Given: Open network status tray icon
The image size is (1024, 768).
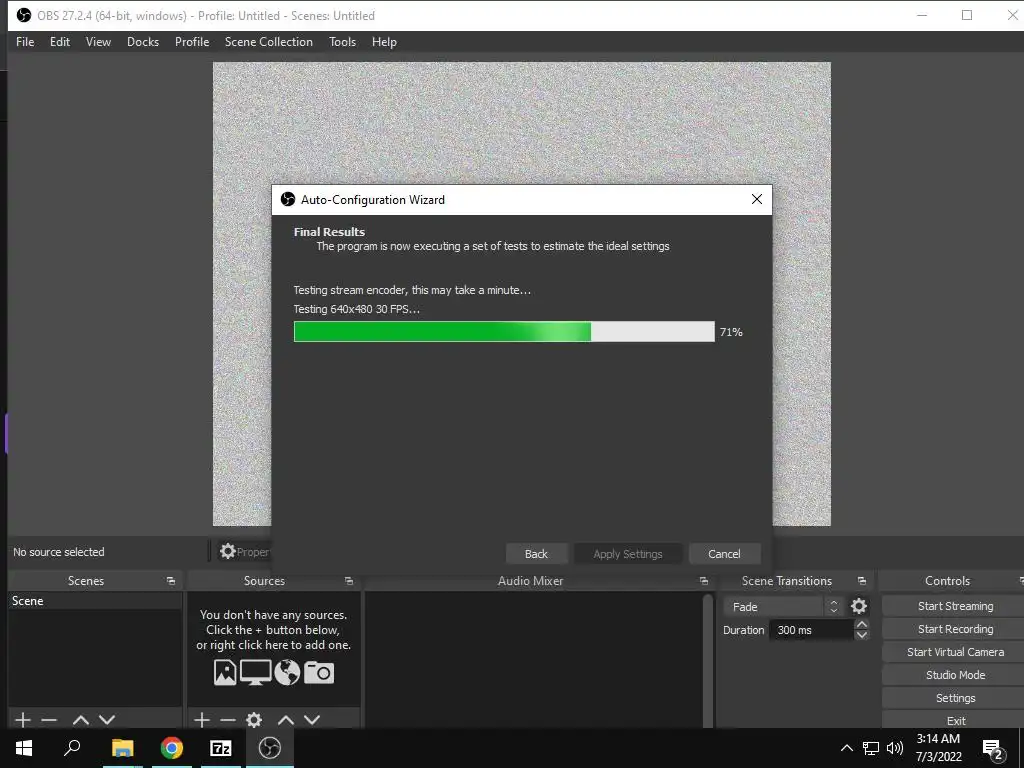Looking at the screenshot, I should (x=871, y=748).
